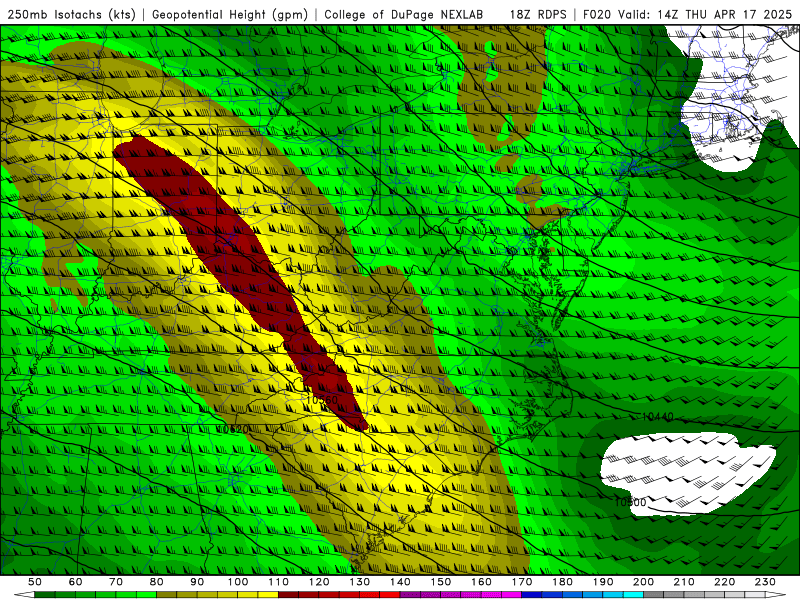
Task: Select the dark blue swatch right of 170
Action: [x=532, y=595]
